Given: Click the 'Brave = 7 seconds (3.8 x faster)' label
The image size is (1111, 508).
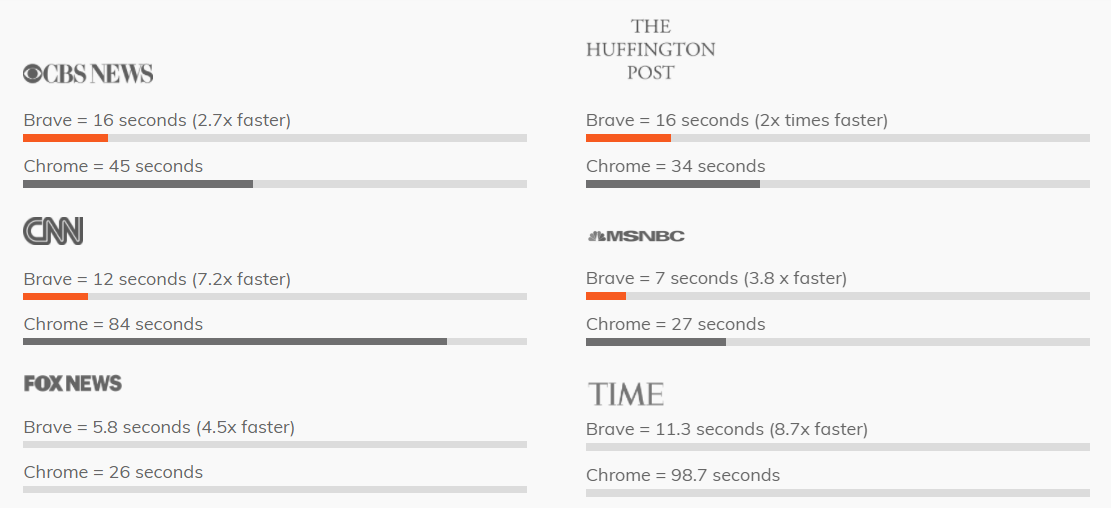Looking at the screenshot, I should (716, 278).
